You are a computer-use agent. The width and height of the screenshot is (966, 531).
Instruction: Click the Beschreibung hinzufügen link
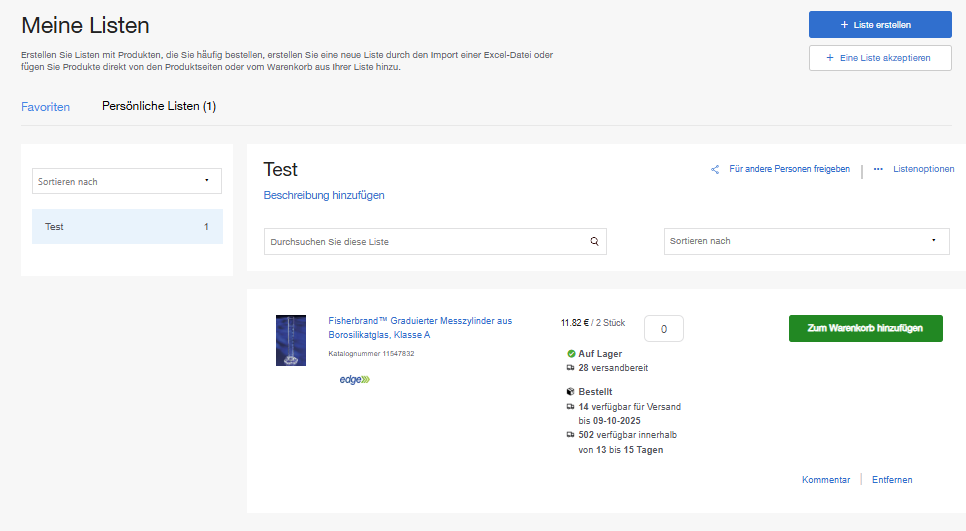(x=324, y=195)
